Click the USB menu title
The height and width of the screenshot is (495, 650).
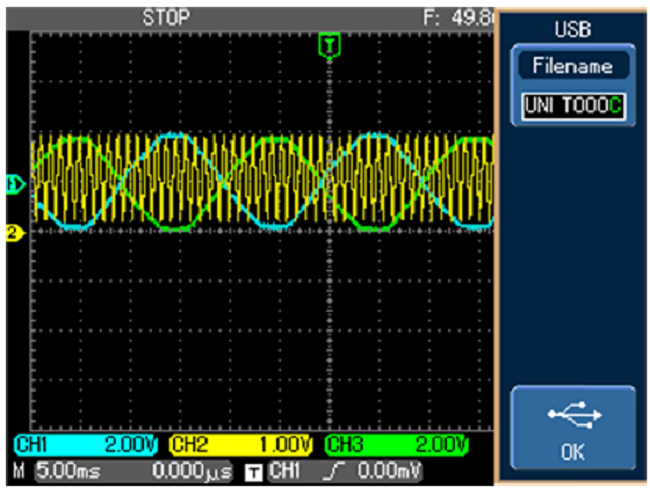(x=571, y=30)
